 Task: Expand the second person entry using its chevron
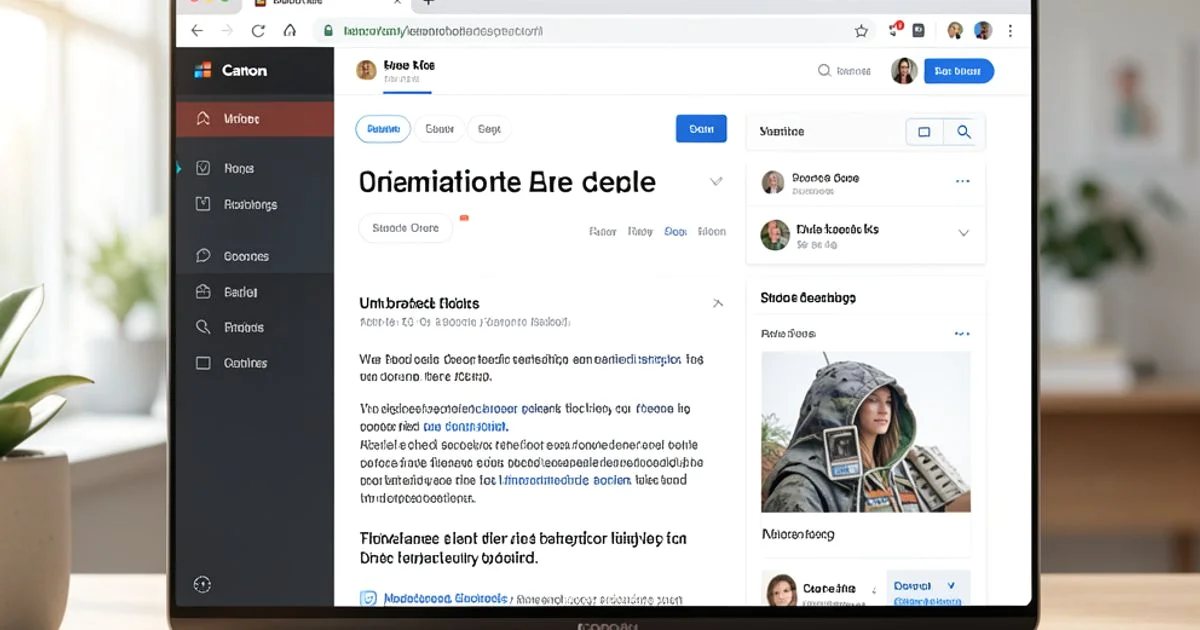click(963, 233)
